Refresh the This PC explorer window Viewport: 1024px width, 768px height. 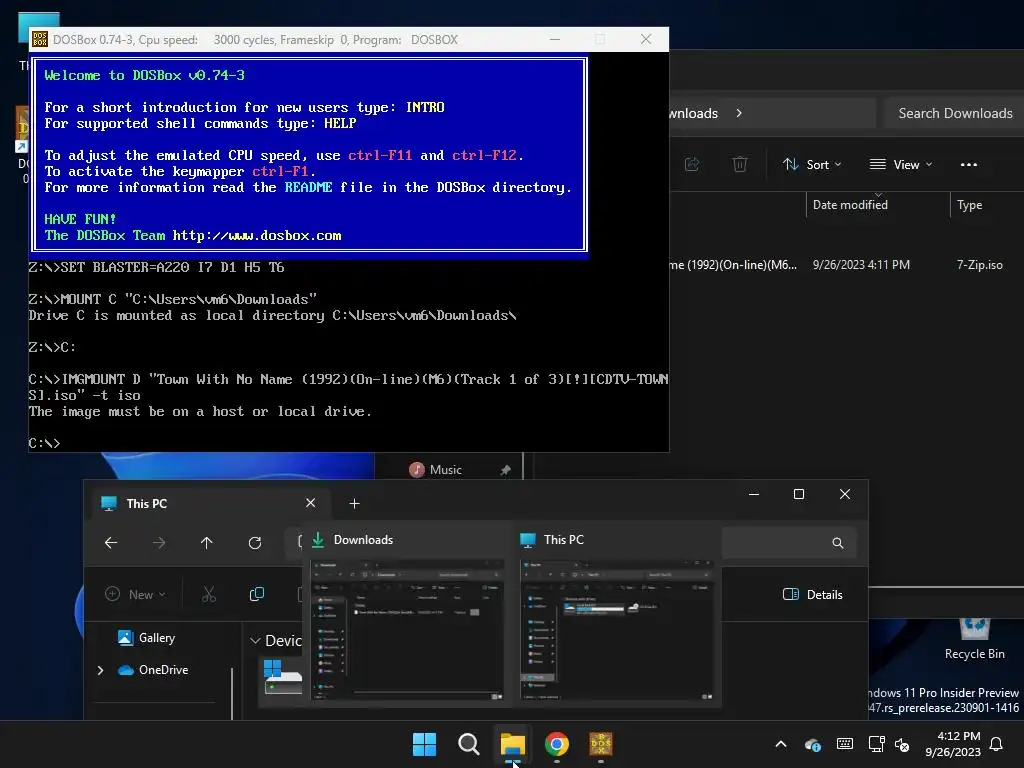pos(255,543)
